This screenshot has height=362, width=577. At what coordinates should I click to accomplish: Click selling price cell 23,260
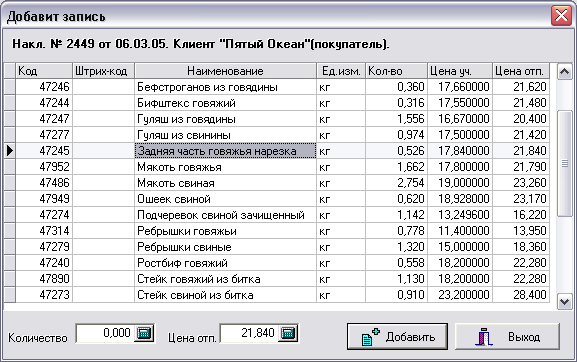coord(521,183)
